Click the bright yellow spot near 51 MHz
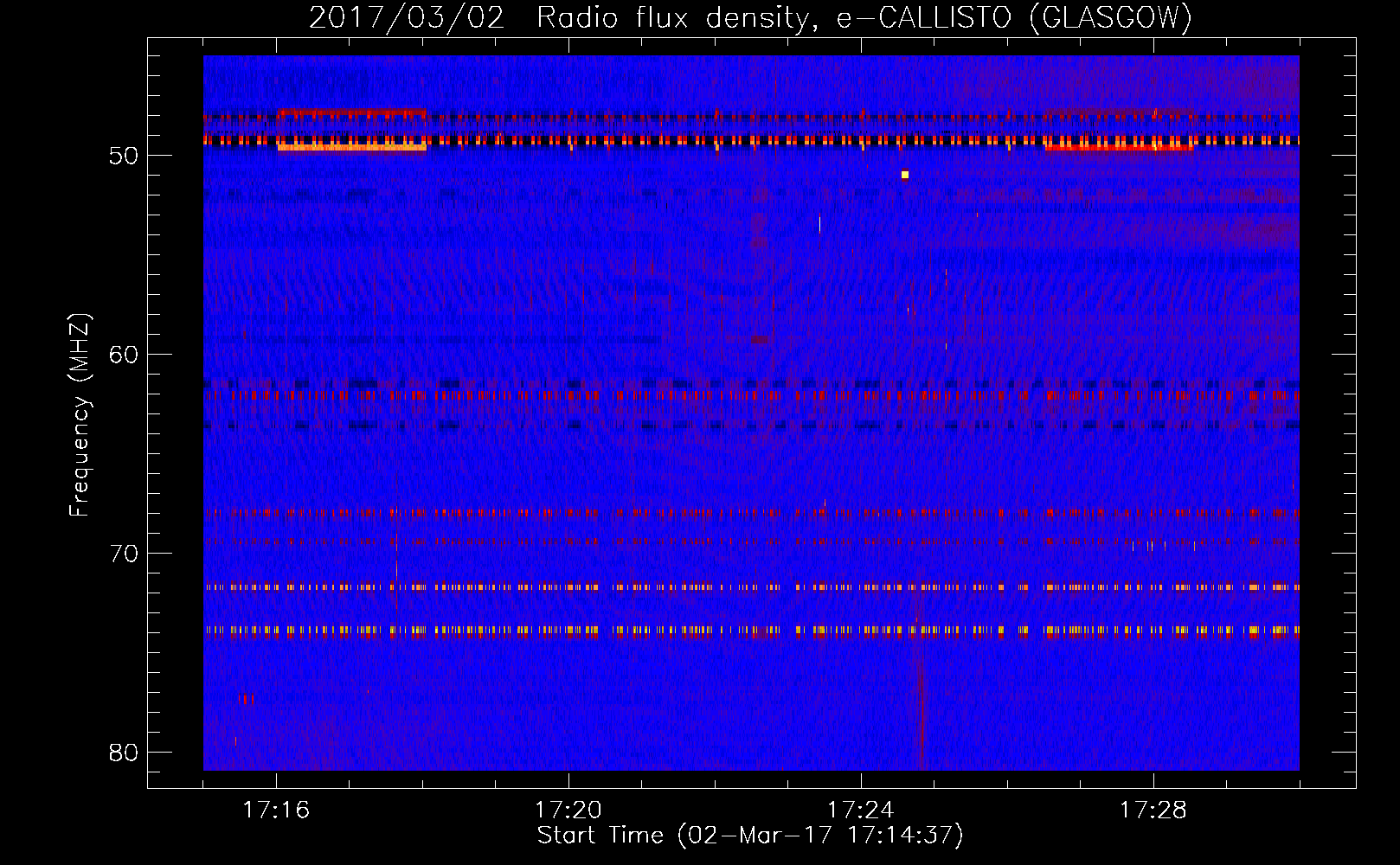The height and width of the screenshot is (865, 1400). 904,175
